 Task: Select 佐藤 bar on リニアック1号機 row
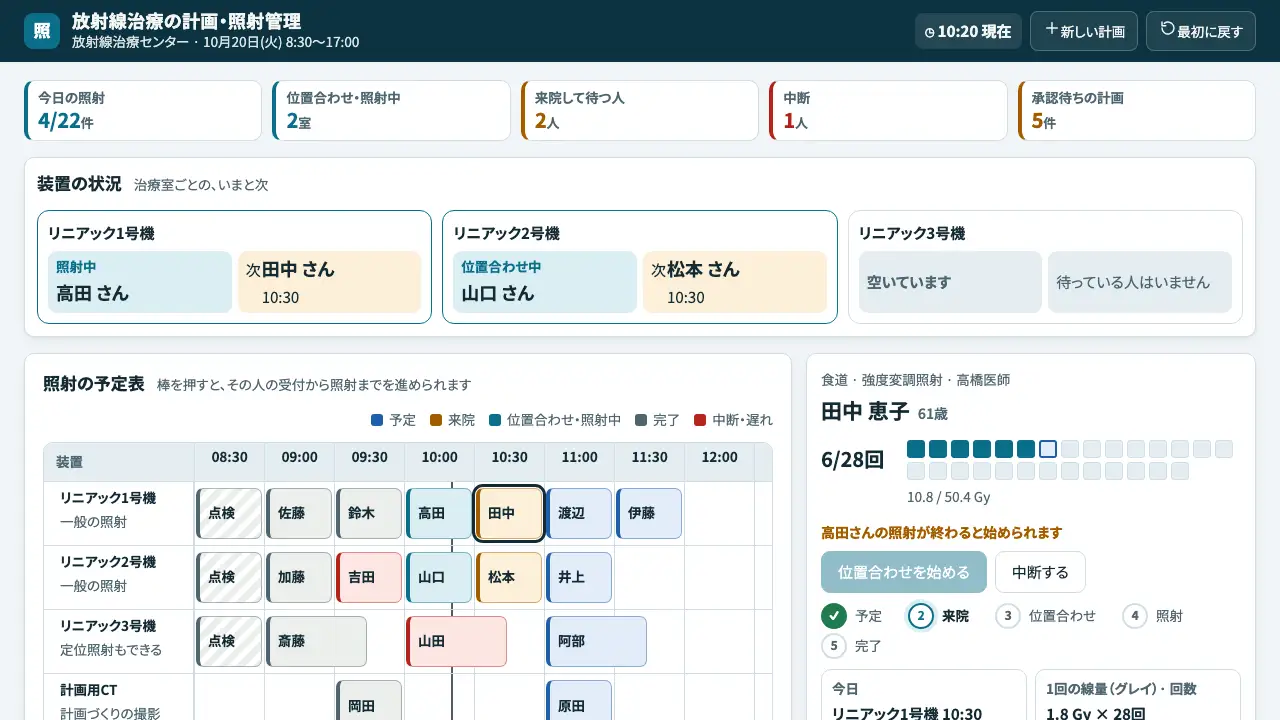coord(299,513)
